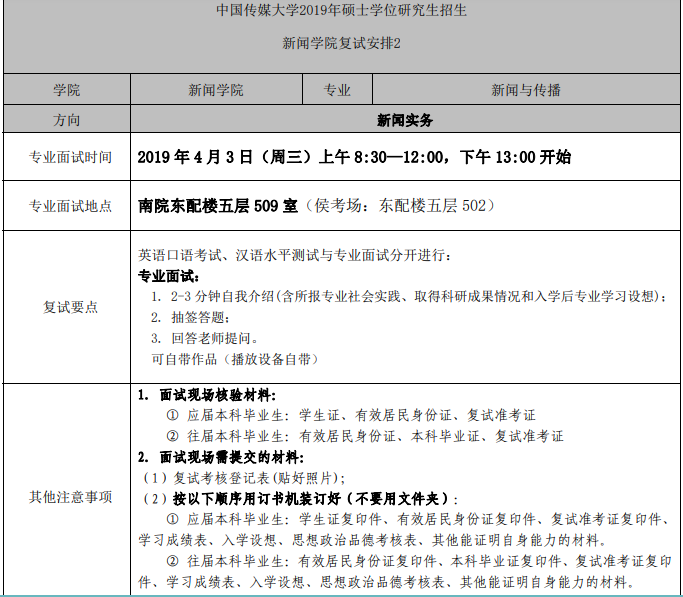The height and width of the screenshot is (597, 683).
Task: Select the 复试要点 label cell
Action: (x=67, y=307)
